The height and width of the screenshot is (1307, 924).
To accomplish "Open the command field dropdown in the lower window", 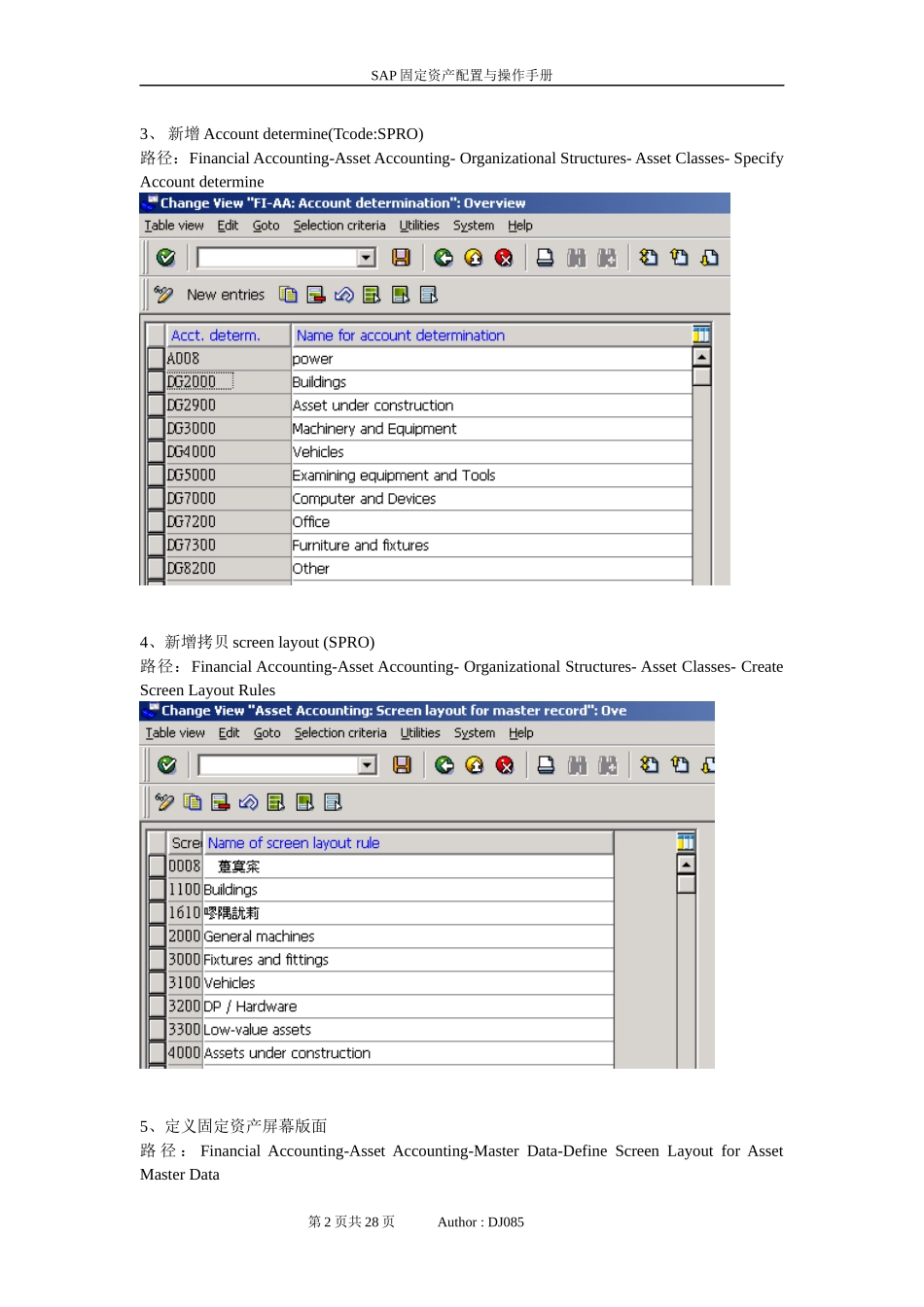I will coord(367,765).
